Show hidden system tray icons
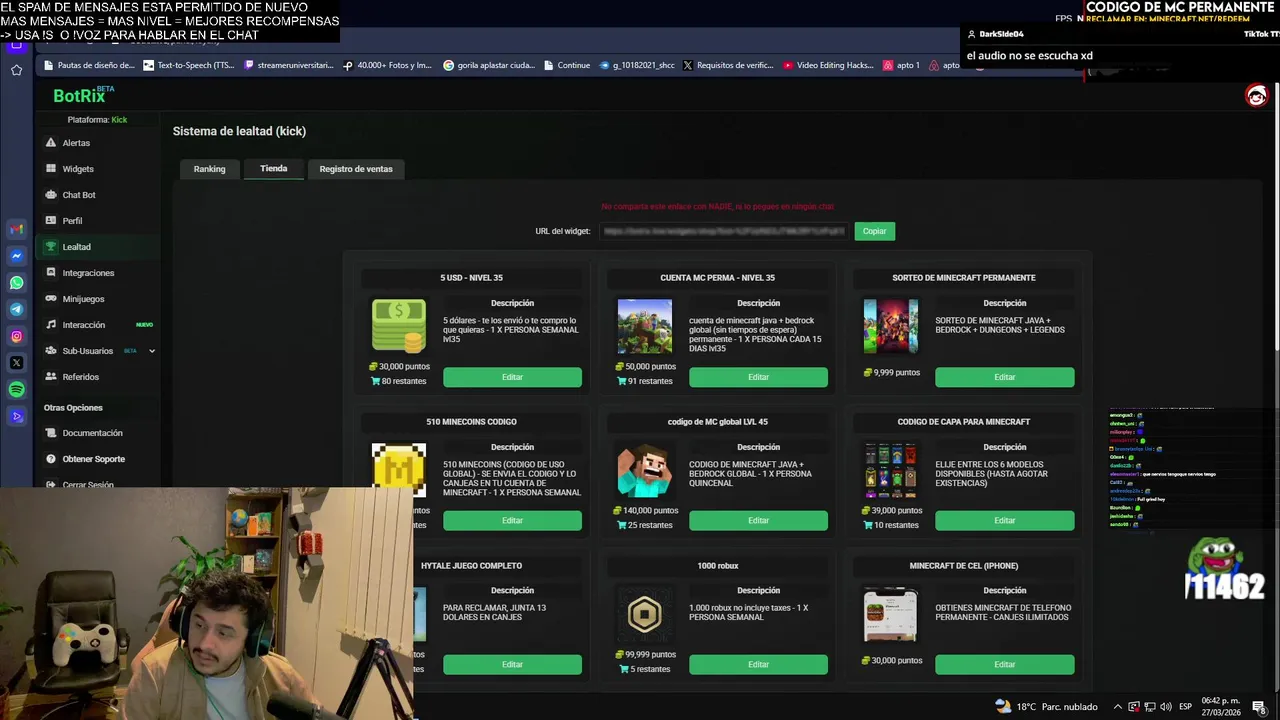Screen dimensions: 1280x720 click(x=1118, y=707)
